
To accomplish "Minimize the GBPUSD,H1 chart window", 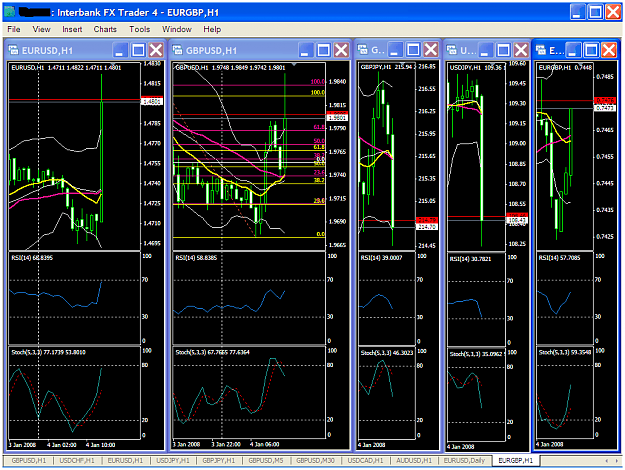I will (x=305, y=50).
